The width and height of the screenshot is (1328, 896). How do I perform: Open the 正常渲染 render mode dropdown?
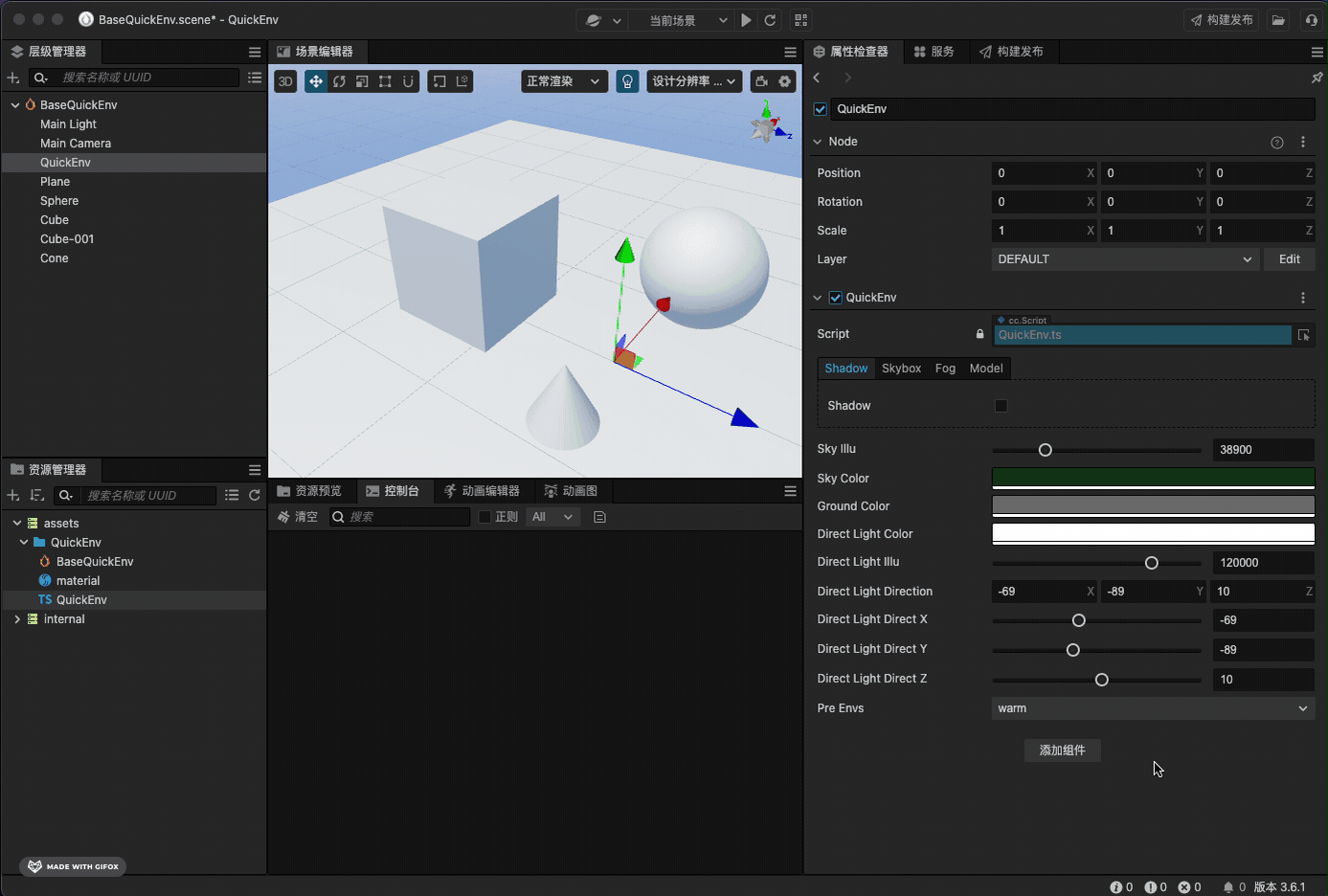click(565, 81)
